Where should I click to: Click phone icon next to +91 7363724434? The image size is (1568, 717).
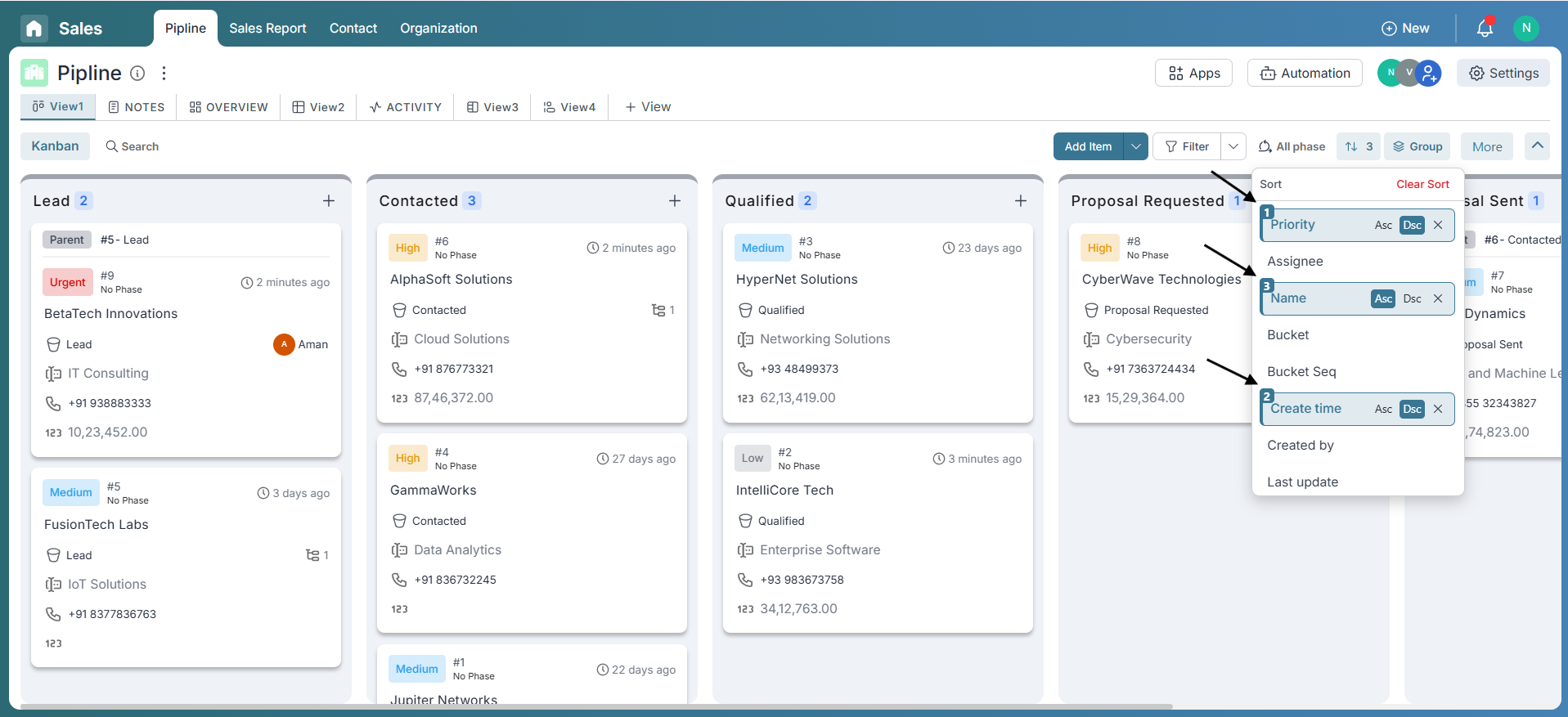pyautogui.click(x=1091, y=369)
